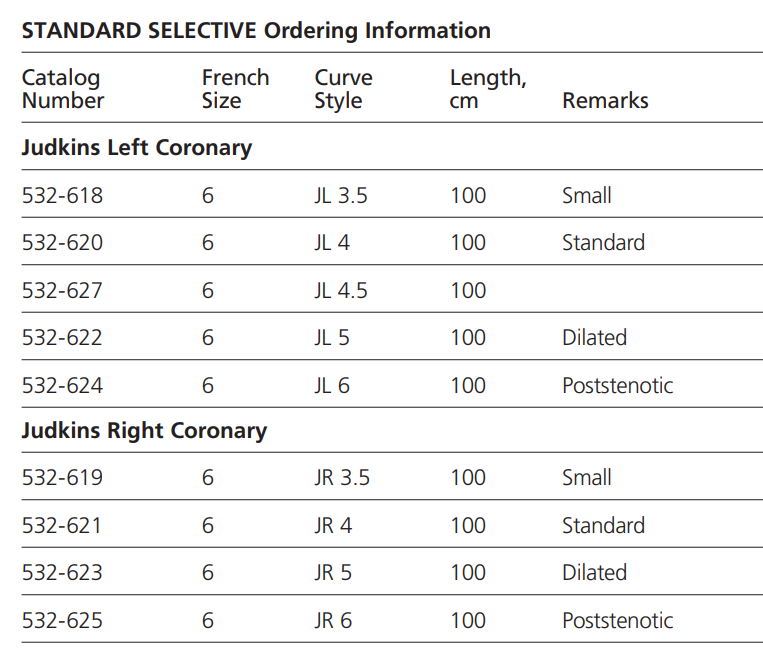Click catalog number 532-620
The image size is (763, 648).
click(x=62, y=243)
